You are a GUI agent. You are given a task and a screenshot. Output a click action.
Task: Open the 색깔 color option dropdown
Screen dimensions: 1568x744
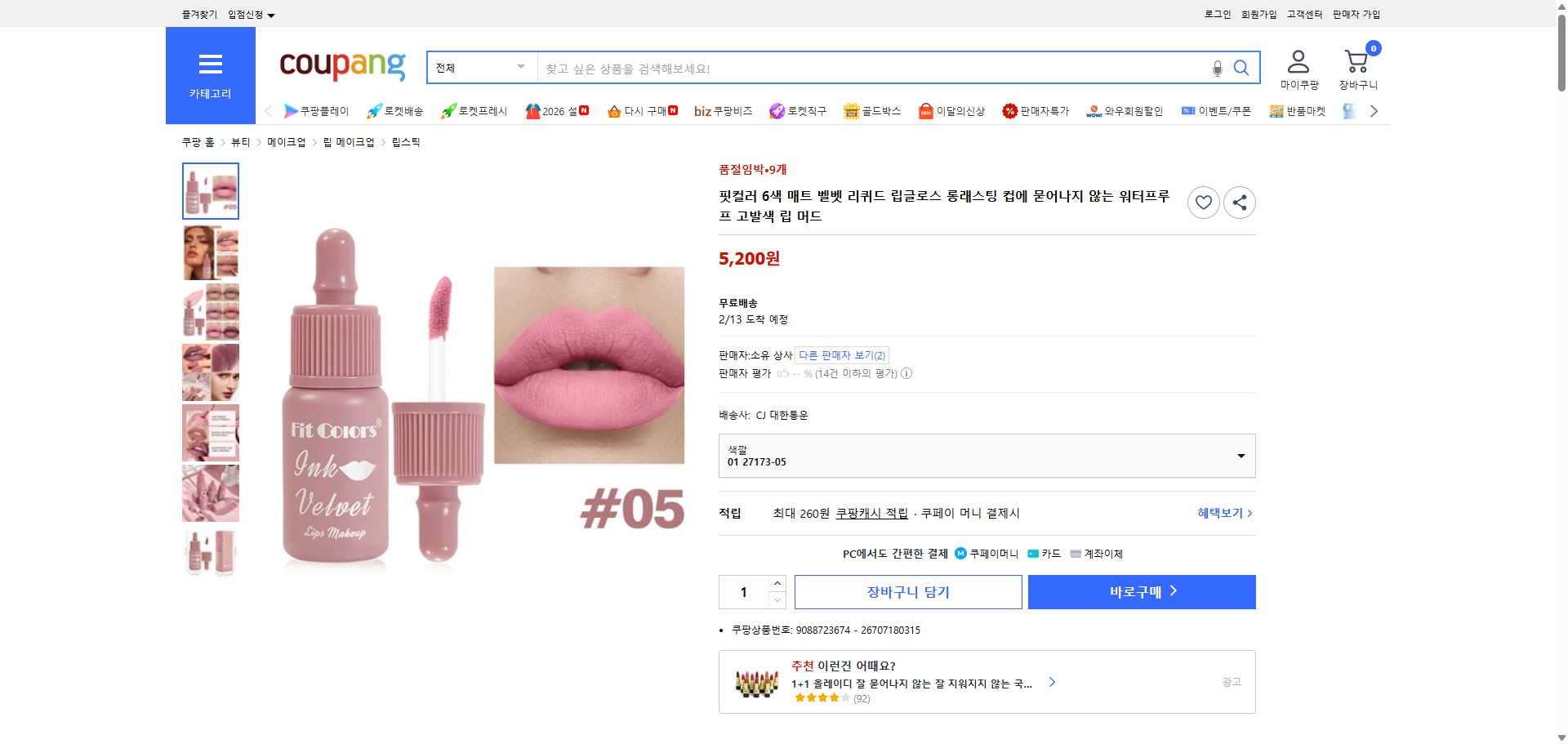(x=1240, y=456)
